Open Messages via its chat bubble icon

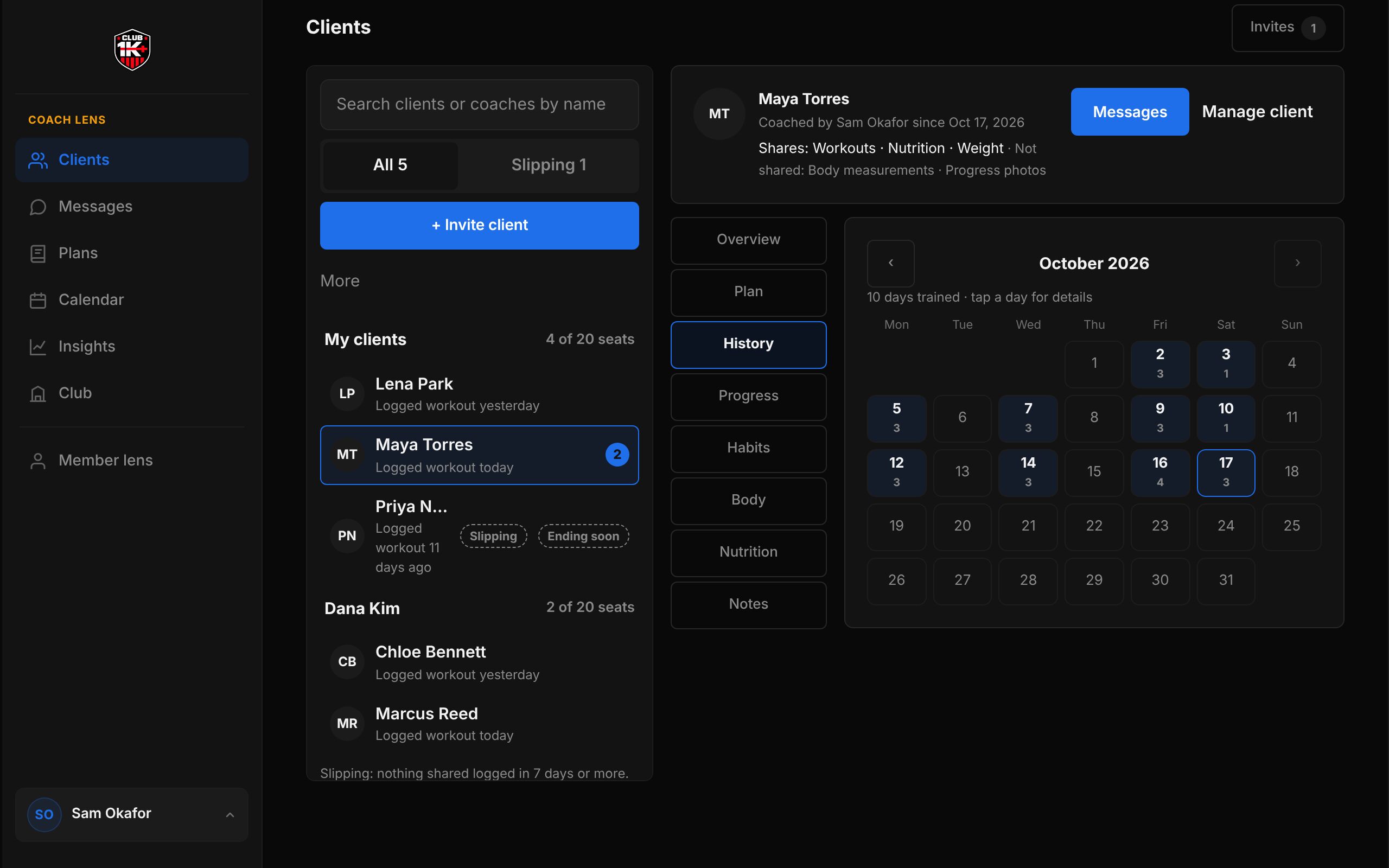pos(38,207)
